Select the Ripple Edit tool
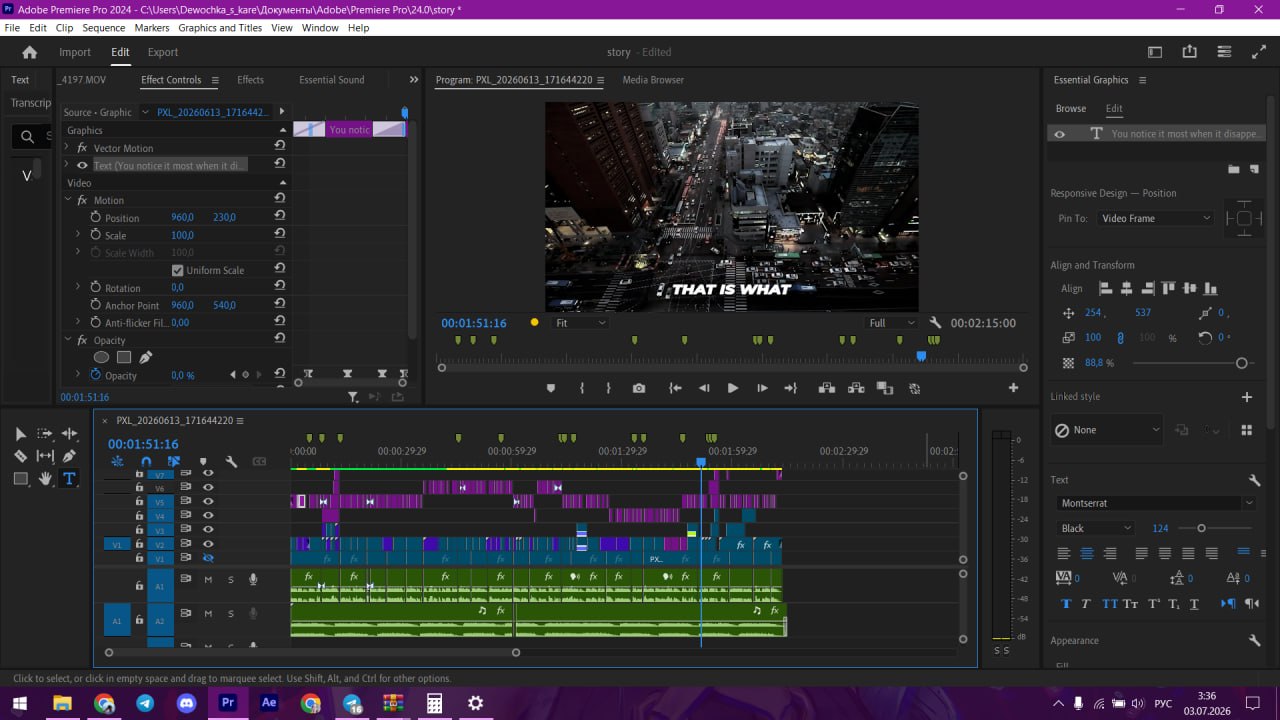 (69, 434)
